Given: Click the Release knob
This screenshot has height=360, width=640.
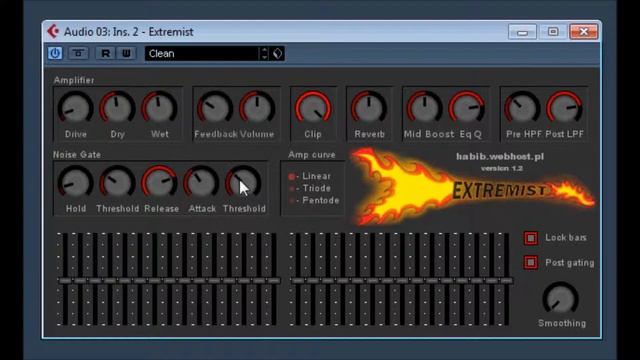Looking at the screenshot, I should tap(160, 182).
